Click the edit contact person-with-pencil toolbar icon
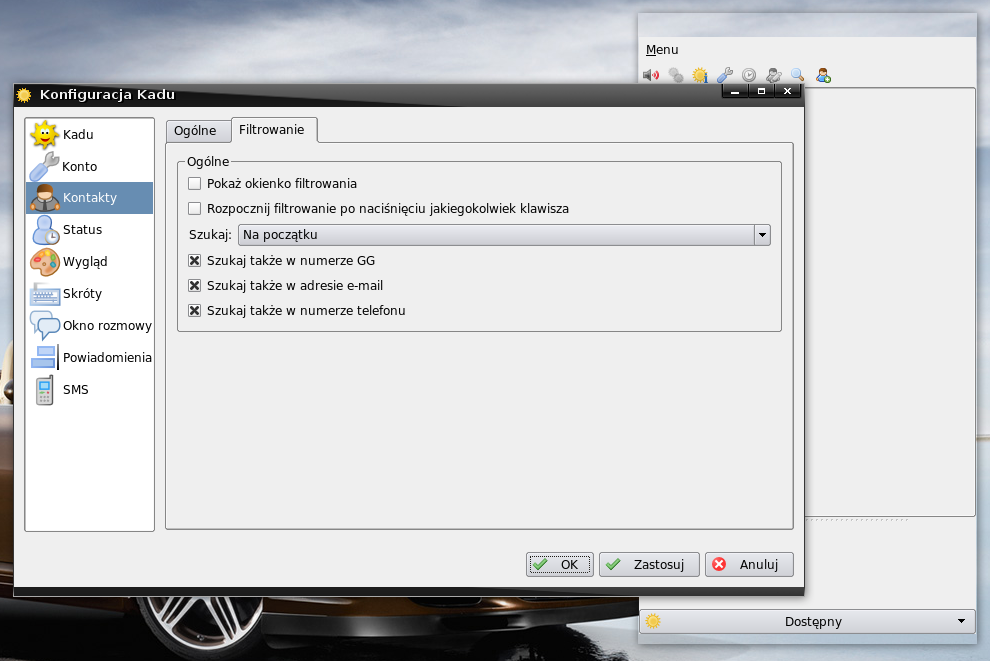The height and width of the screenshot is (661, 990). [x=773, y=76]
